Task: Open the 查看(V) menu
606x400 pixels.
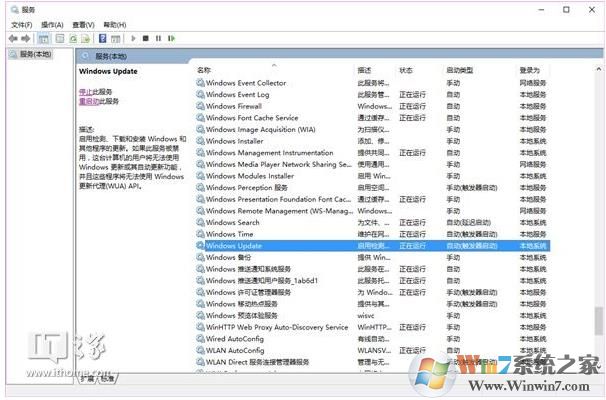Action: [x=83, y=25]
